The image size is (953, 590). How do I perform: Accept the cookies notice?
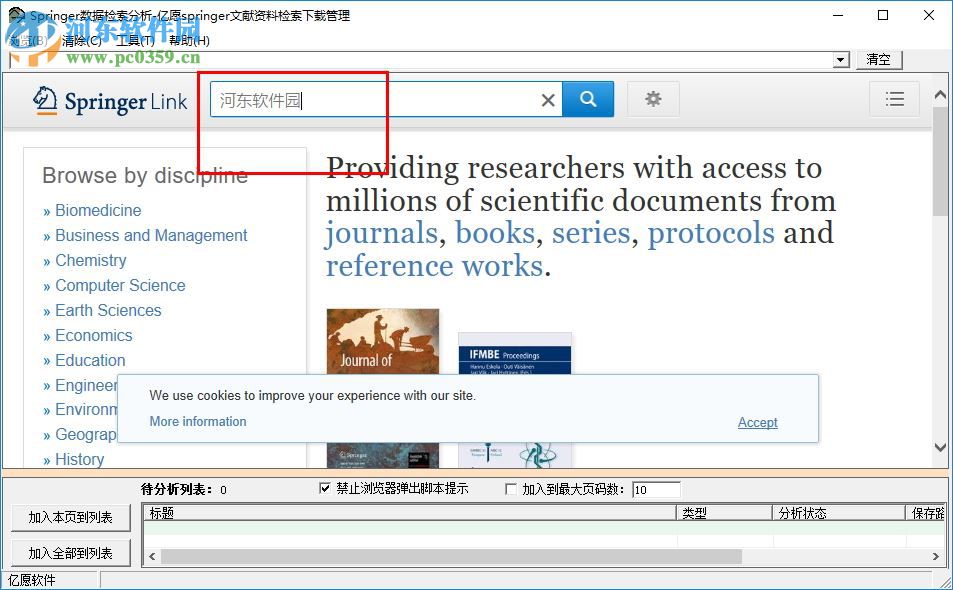click(757, 422)
